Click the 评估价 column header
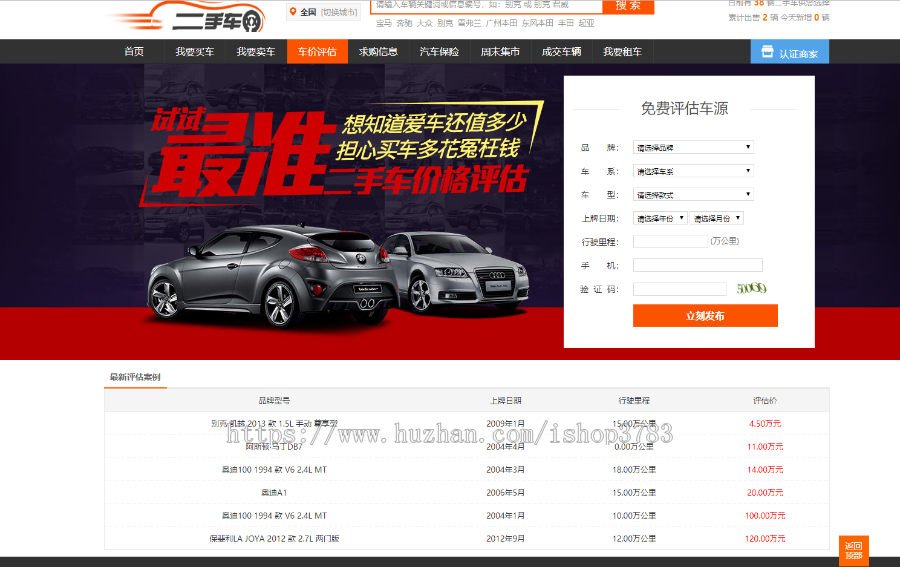This screenshot has width=900, height=567. (x=765, y=401)
